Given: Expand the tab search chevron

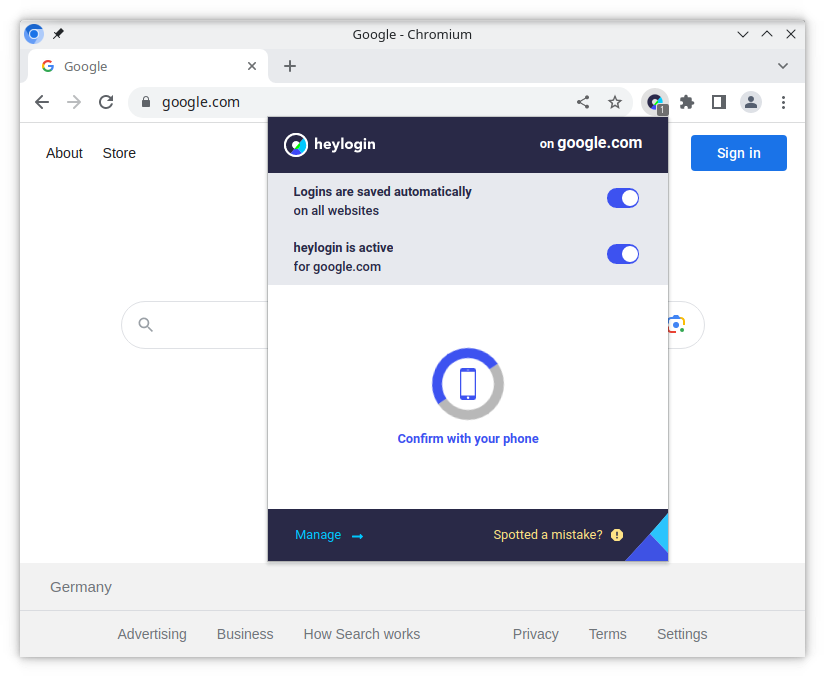Looking at the screenshot, I should (x=783, y=66).
